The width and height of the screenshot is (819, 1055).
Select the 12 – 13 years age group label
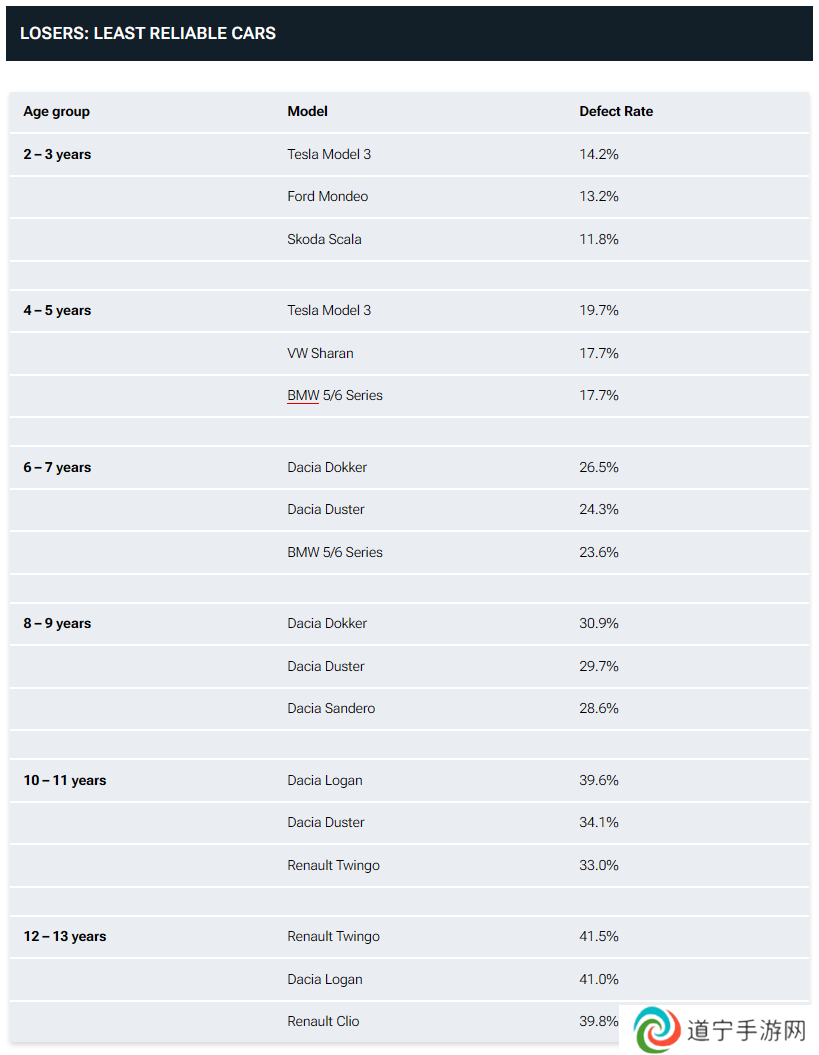(x=65, y=937)
